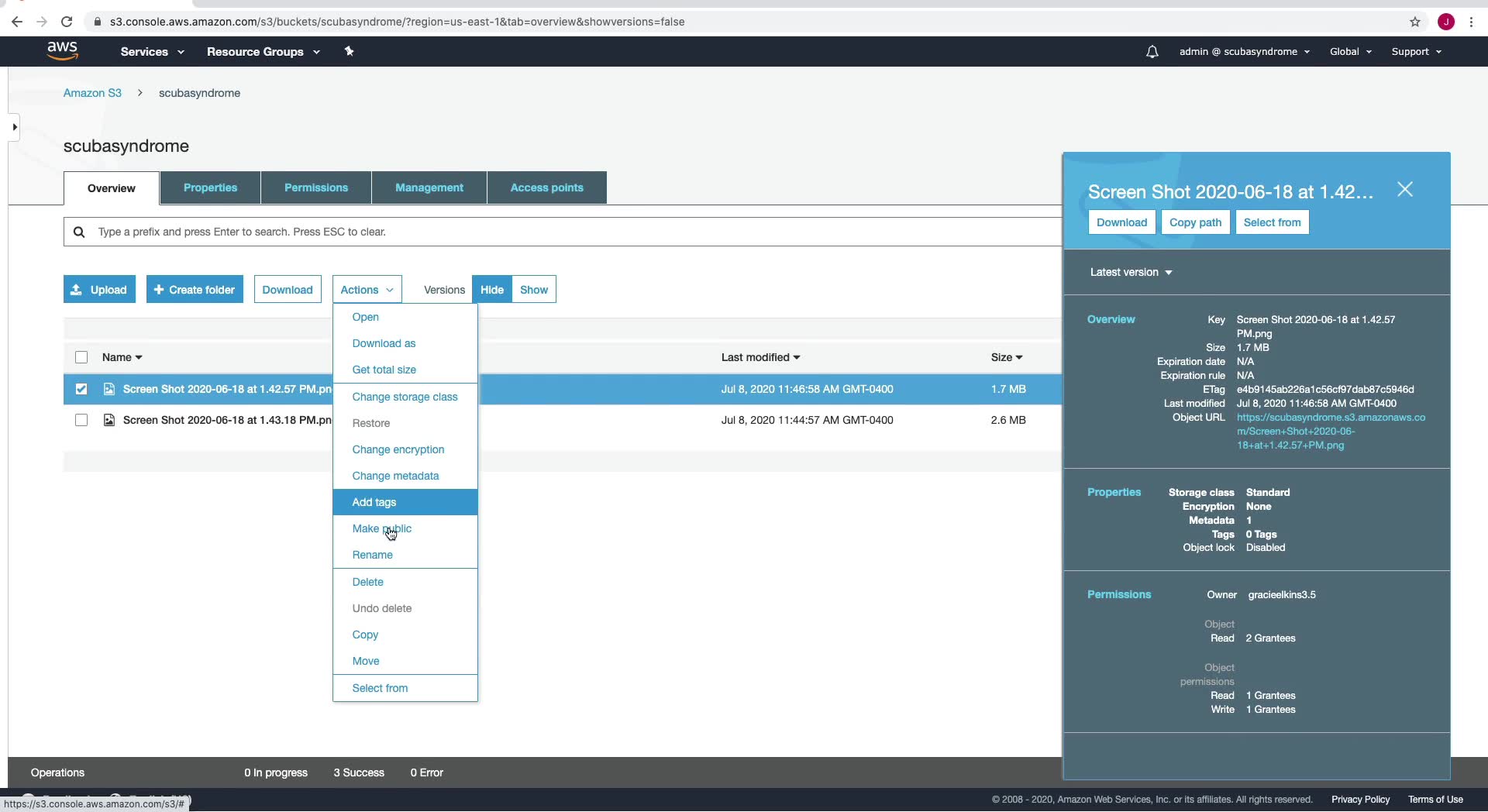
Task: Click the site lock icon in address bar
Action: tap(98, 22)
